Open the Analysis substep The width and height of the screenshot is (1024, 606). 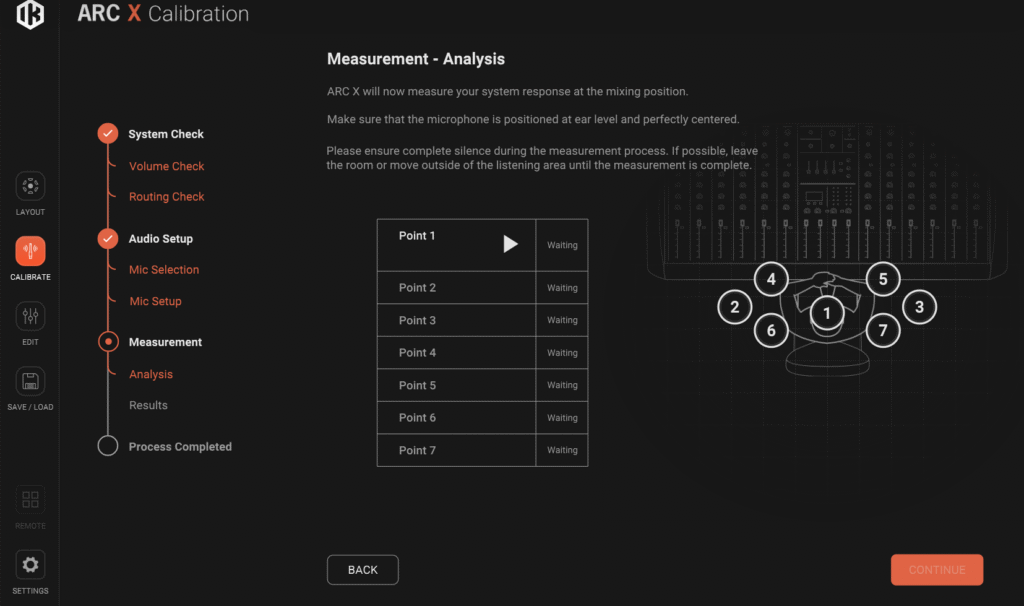click(x=151, y=374)
